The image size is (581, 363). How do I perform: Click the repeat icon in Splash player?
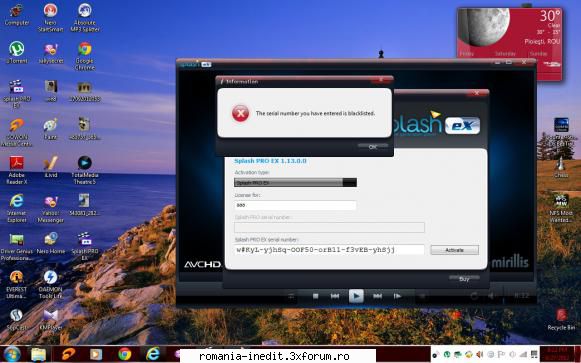(474, 296)
